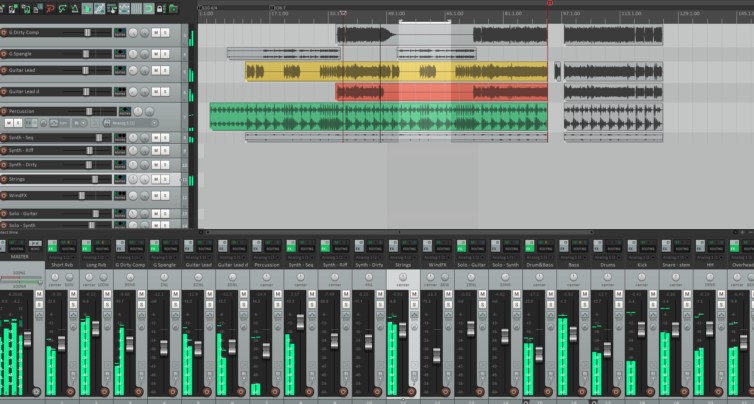Arm recording on G Dirty Comp track
The image size is (754, 404).
coord(3,33)
